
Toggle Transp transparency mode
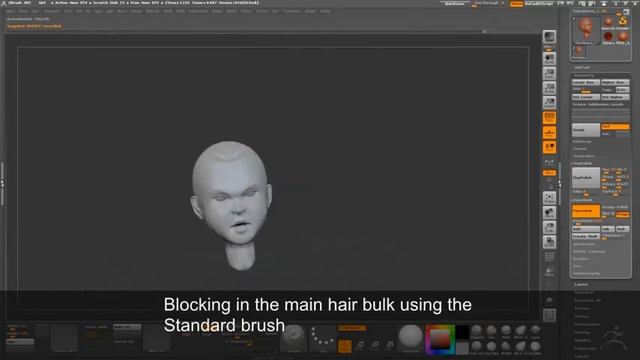549,271
